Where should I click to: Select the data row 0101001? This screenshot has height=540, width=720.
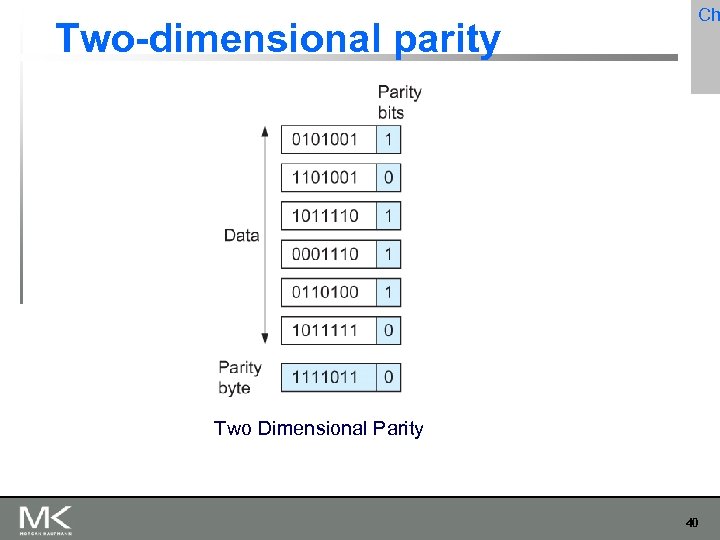(329, 139)
